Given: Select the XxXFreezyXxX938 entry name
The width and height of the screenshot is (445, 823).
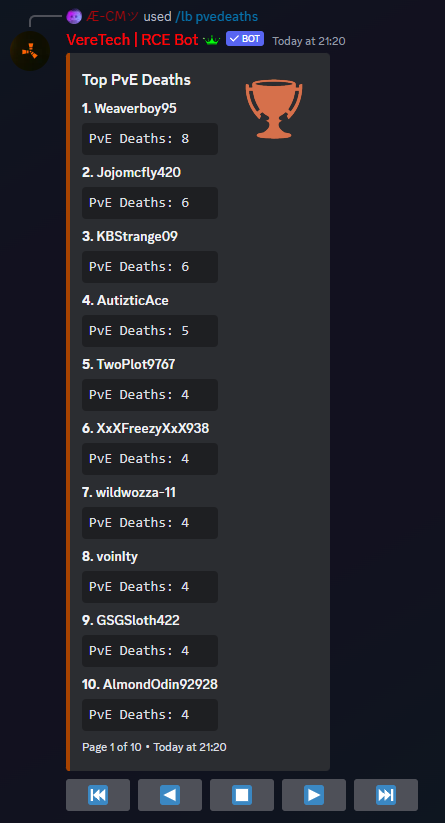Looking at the screenshot, I should pos(145,428).
